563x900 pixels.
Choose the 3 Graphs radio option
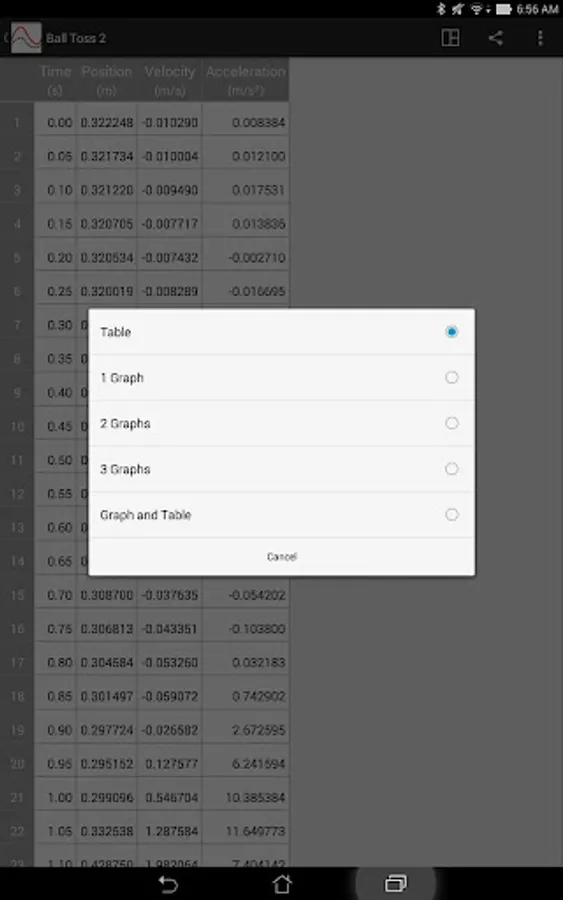452,469
